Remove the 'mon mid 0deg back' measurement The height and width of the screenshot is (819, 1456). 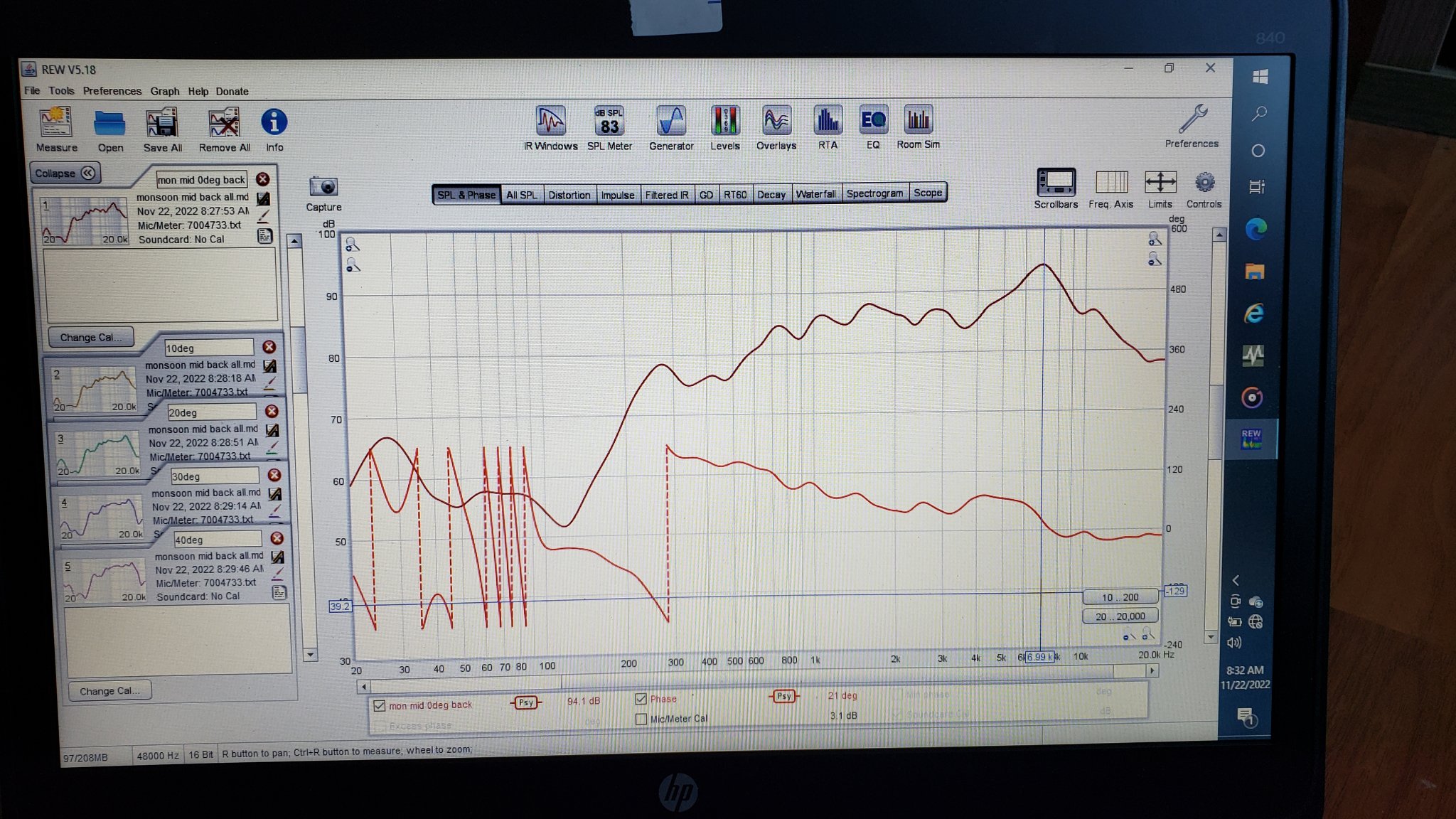point(262,179)
